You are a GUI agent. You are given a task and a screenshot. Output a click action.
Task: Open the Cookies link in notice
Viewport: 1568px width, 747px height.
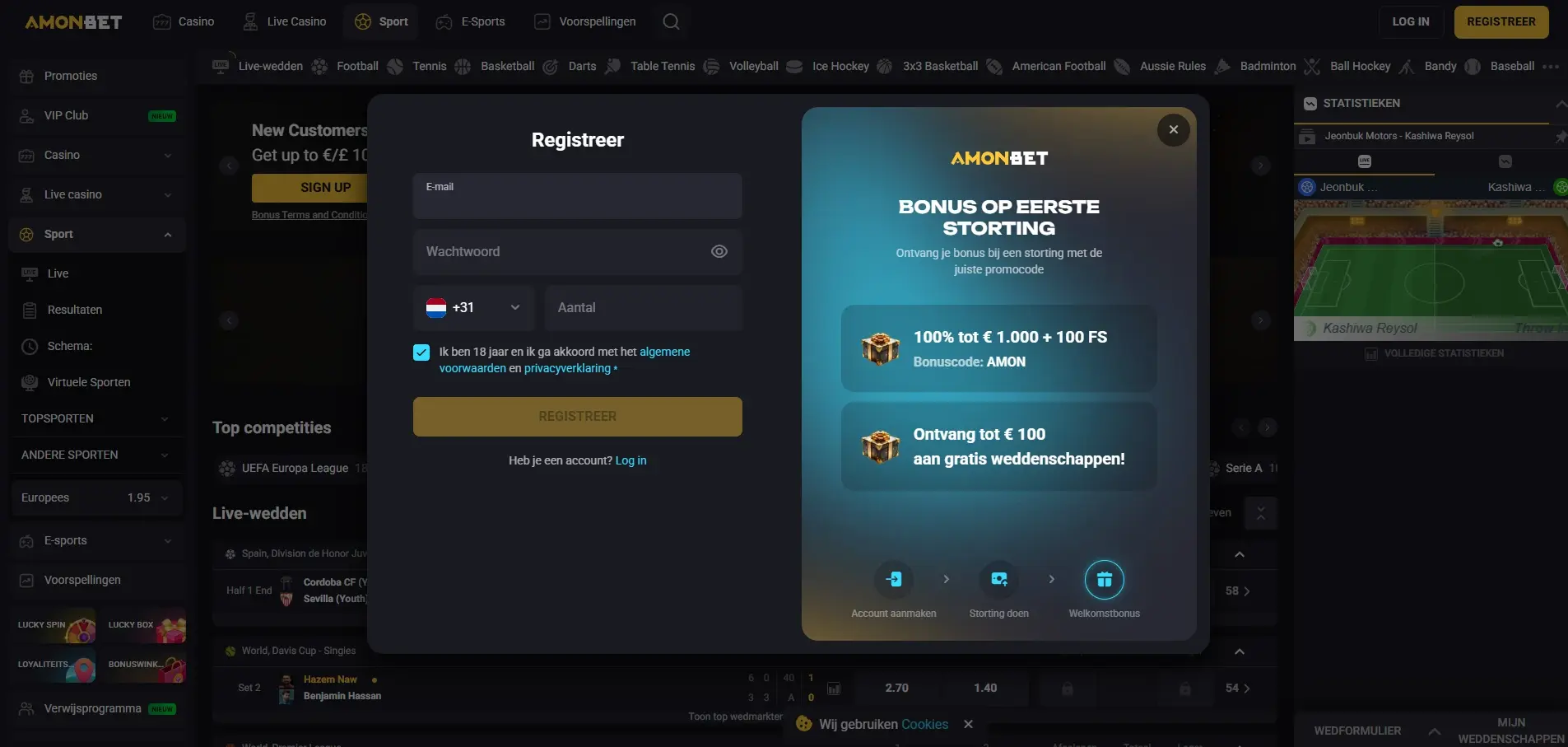click(924, 724)
